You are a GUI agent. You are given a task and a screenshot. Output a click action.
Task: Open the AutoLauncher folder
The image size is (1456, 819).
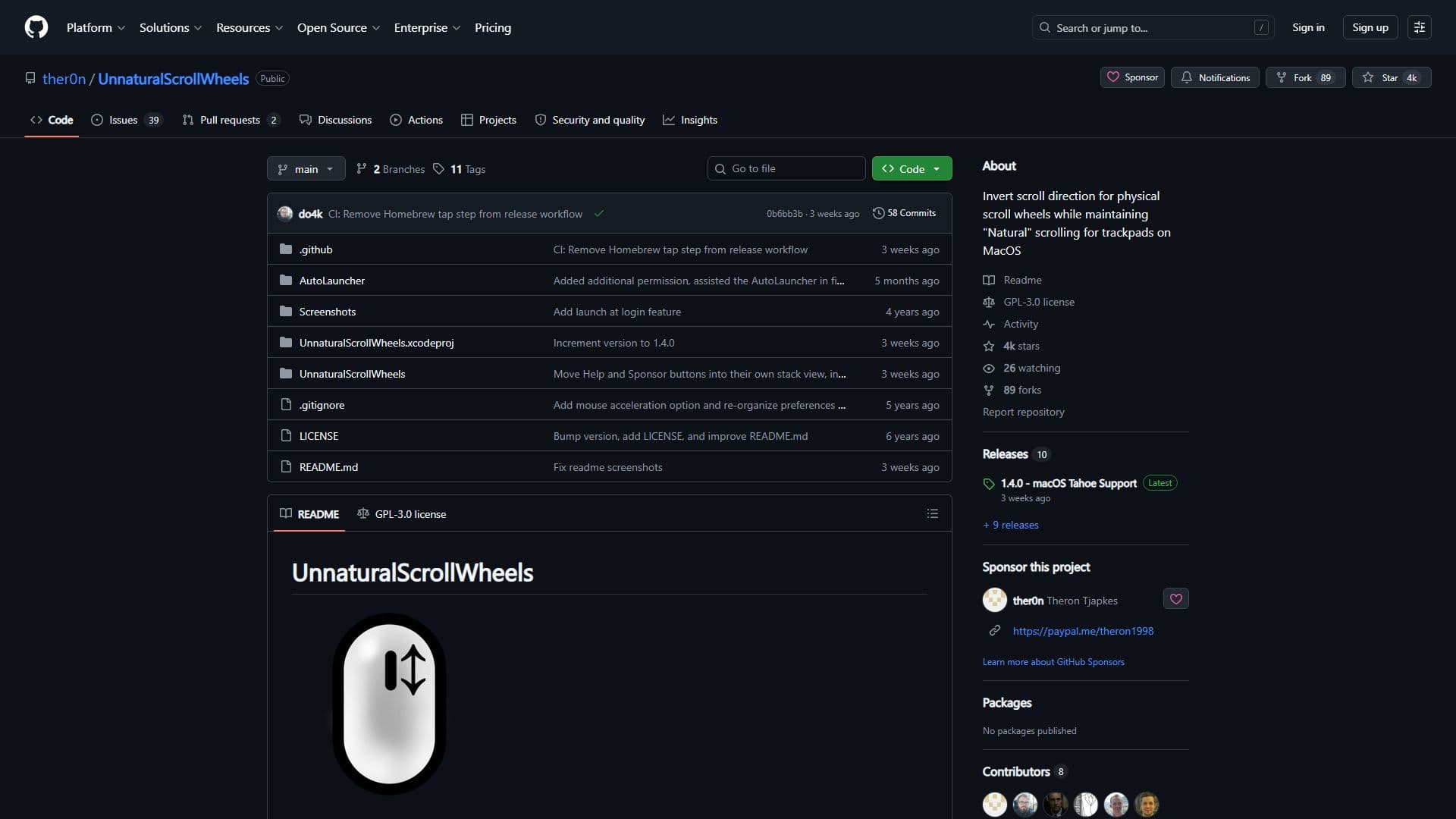pyautogui.click(x=332, y=281)
